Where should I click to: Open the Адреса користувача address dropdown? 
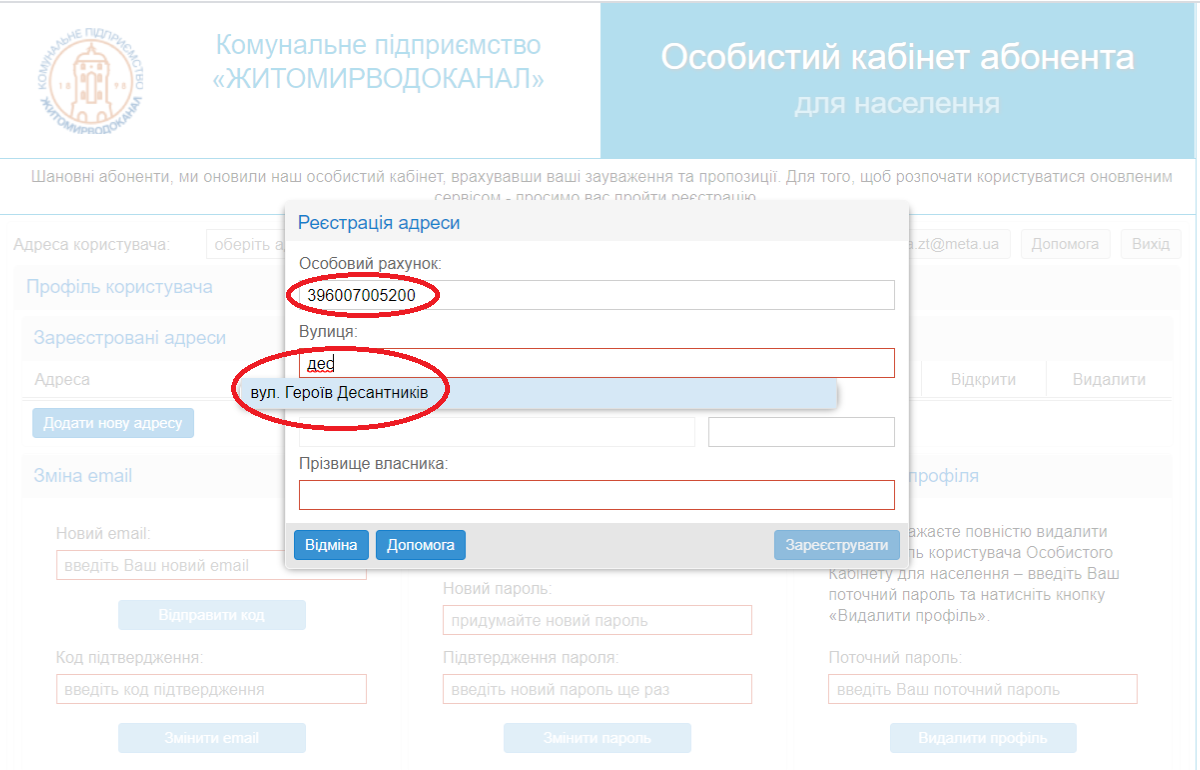pos(246,245)
